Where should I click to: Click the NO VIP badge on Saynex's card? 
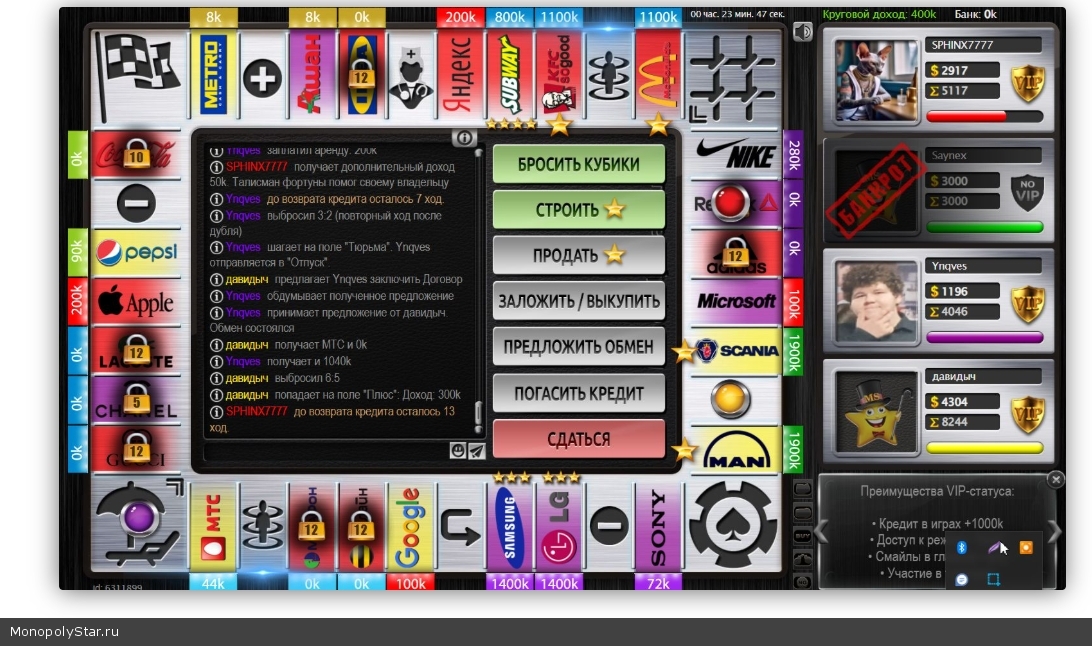click(1028, 192)
